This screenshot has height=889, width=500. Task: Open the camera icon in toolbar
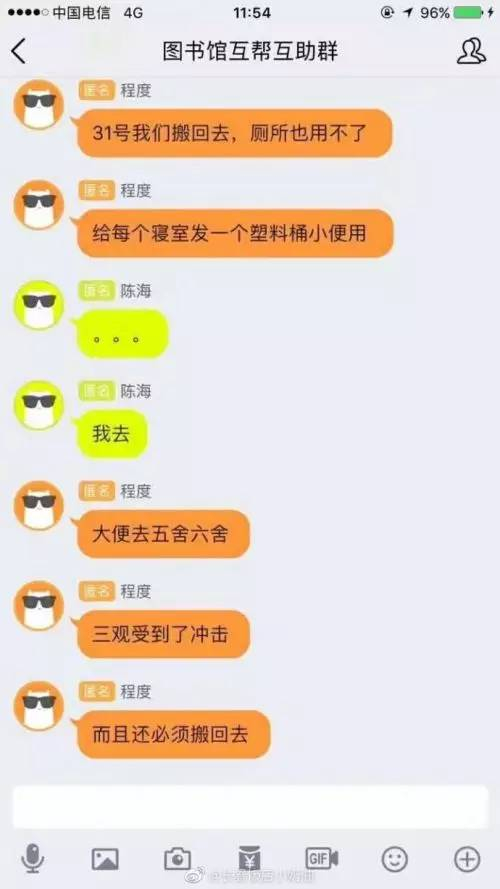point(177,859)
